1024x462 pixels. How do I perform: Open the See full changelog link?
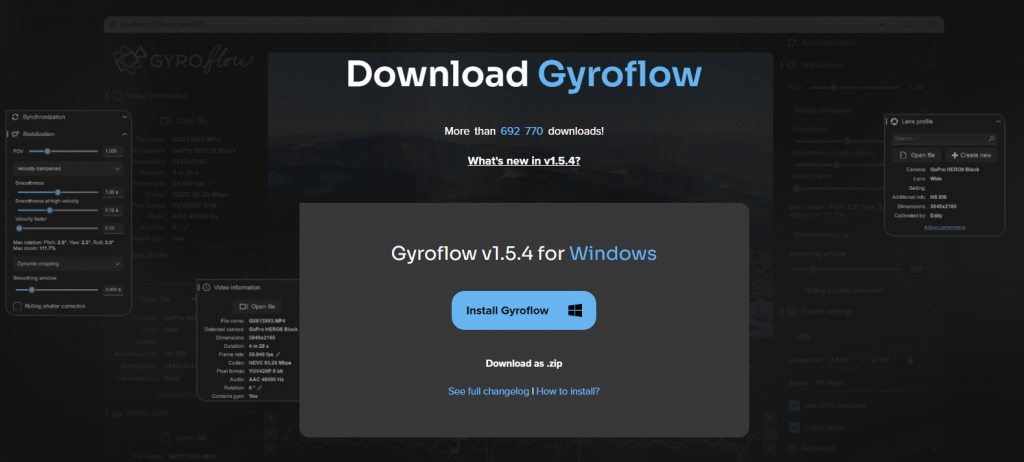click(x=488, y=391)
